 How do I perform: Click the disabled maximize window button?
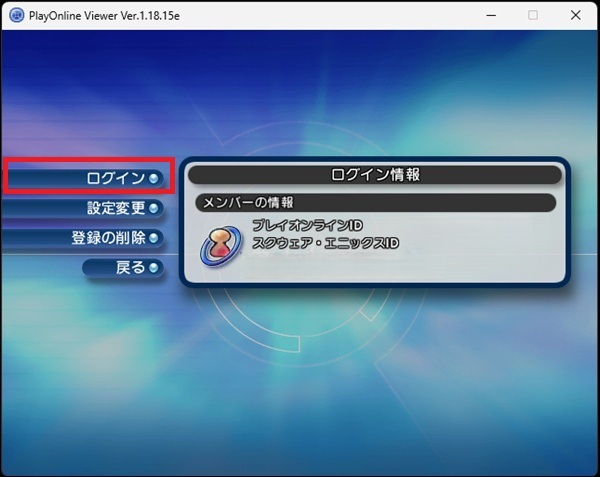click(533, 15)
